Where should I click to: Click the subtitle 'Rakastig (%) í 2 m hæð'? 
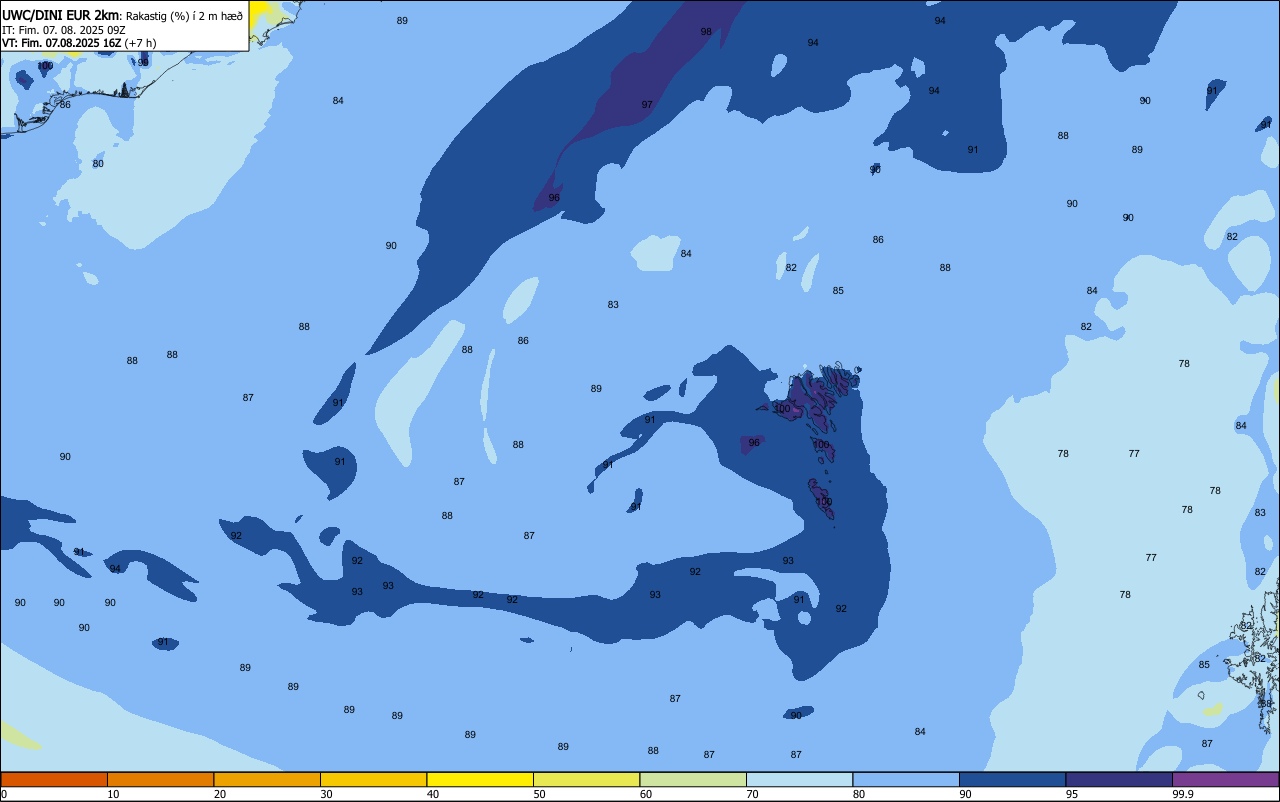pos(184,16)
